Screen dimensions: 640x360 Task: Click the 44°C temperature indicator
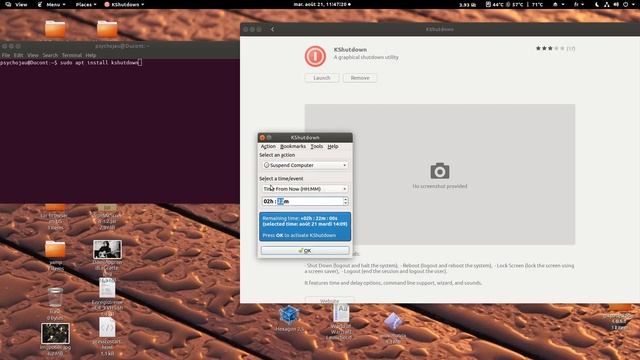pyautogui.click(x=494, y=4)
